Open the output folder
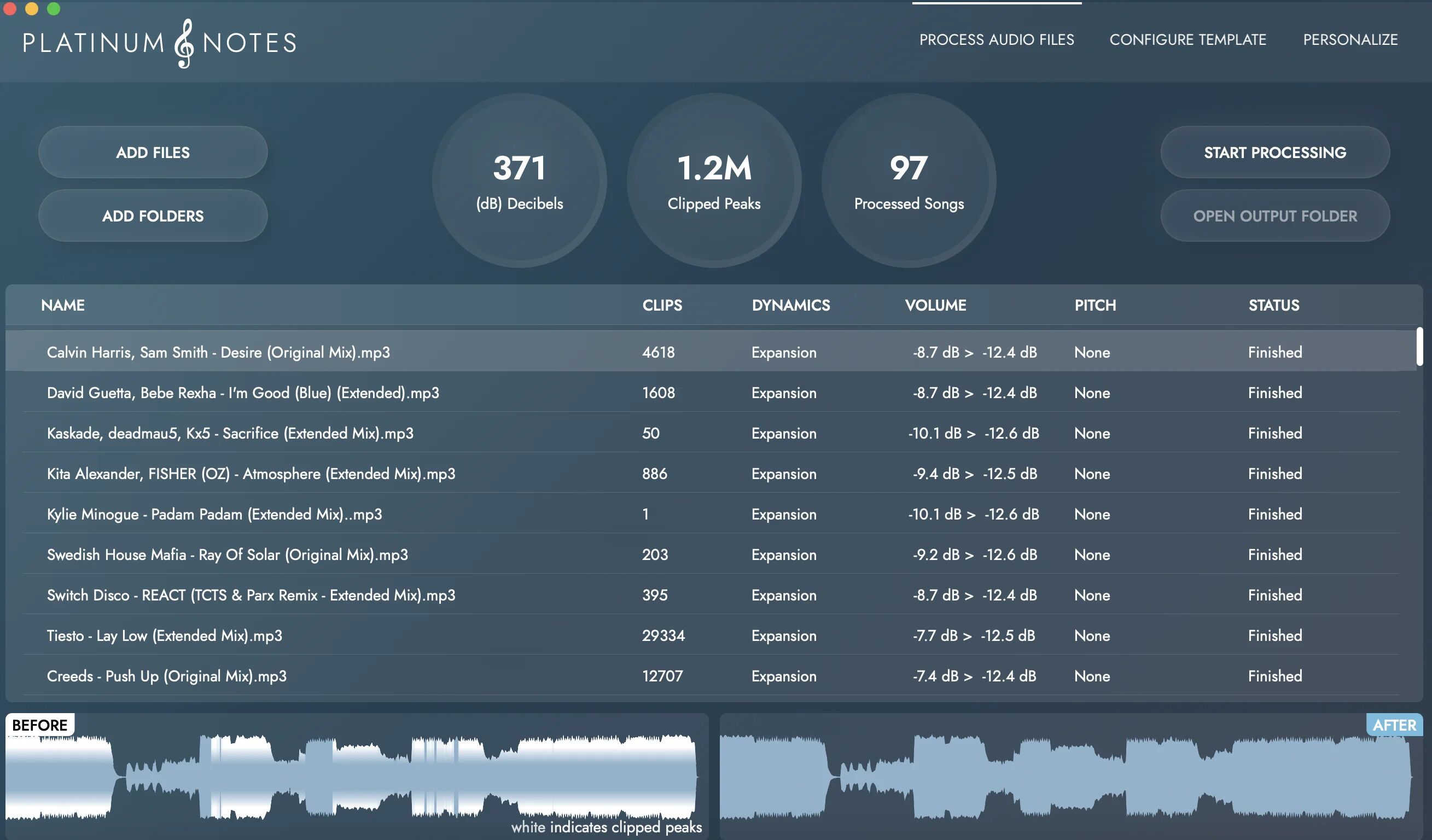 tap(1275, 215)
